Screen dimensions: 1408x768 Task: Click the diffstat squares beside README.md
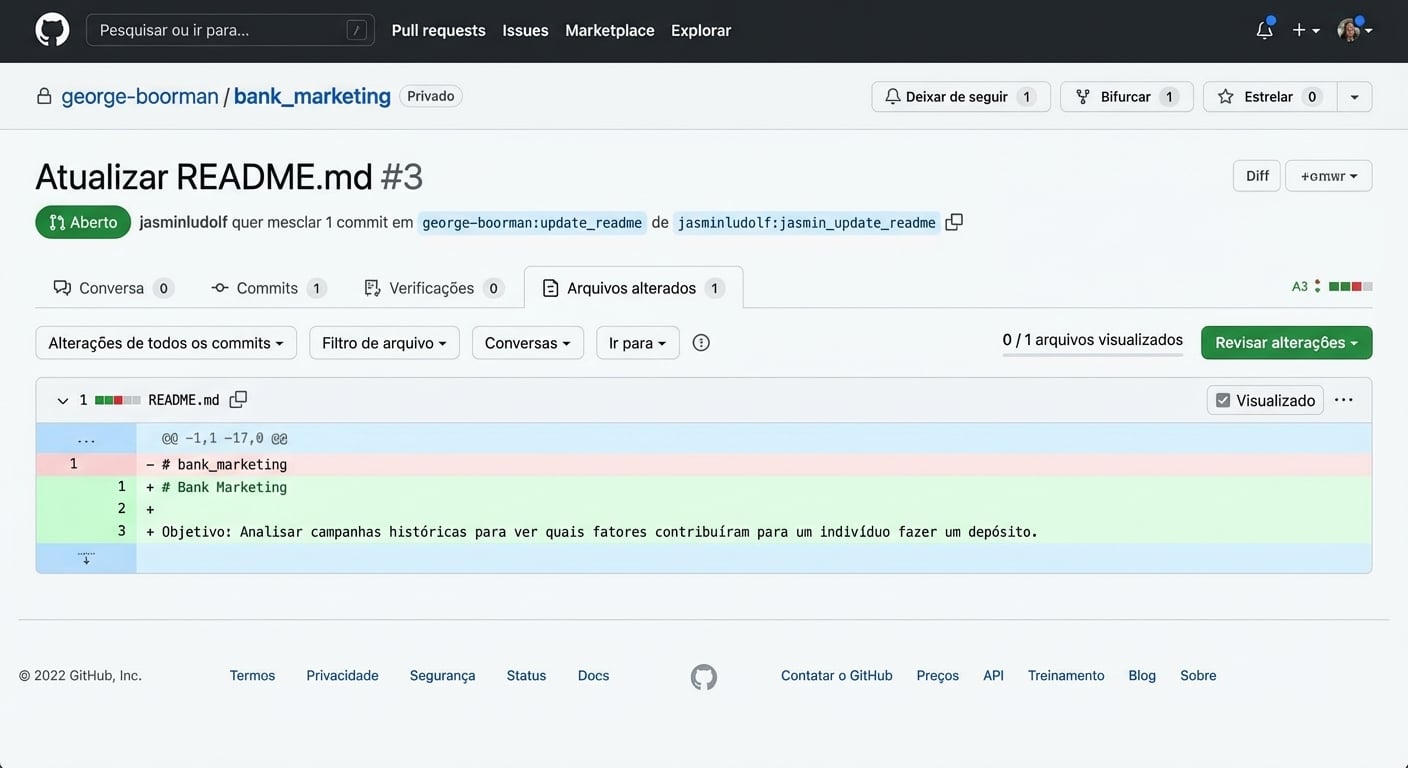click(x=118, y=400)
